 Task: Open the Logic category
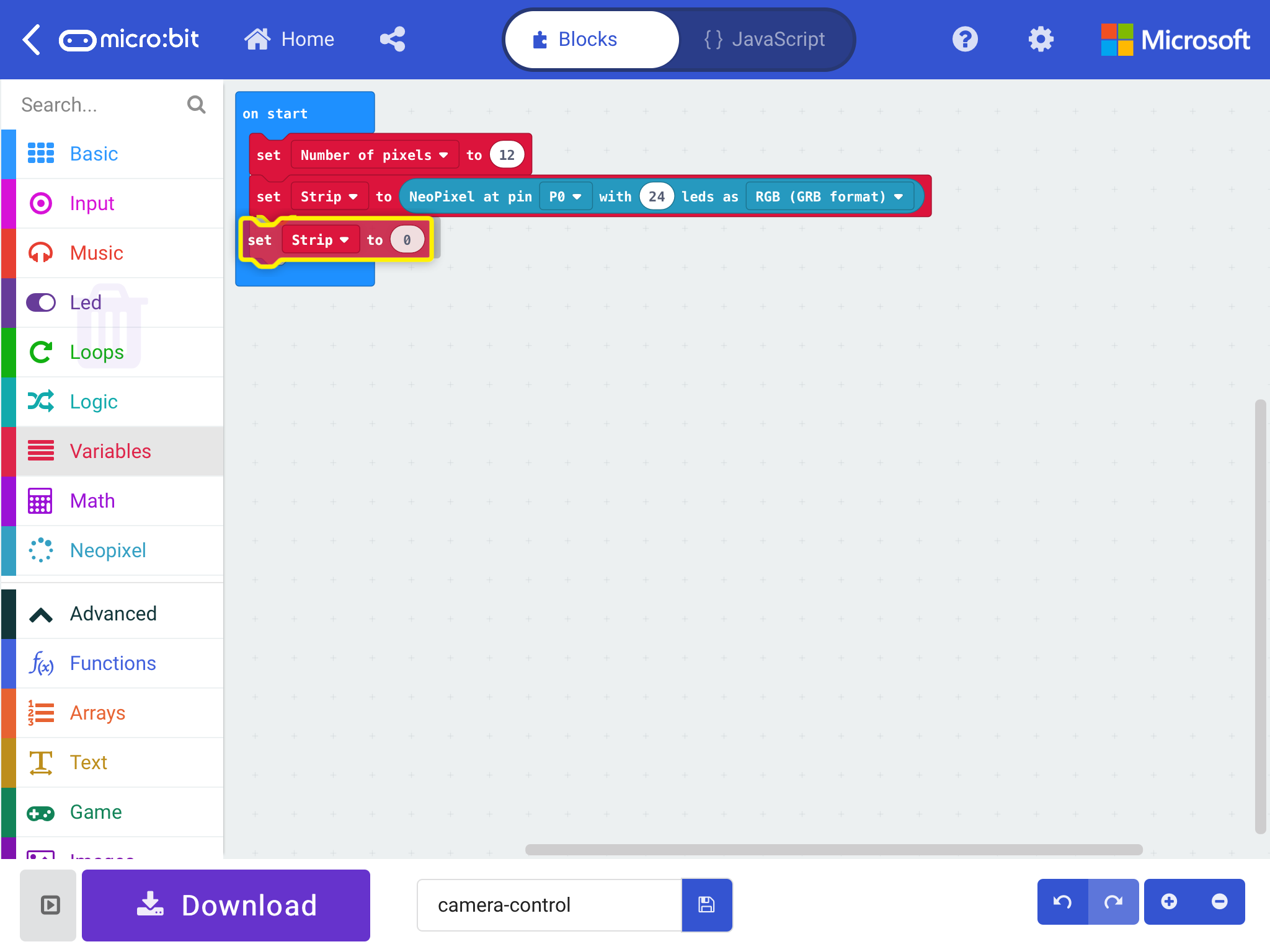click(94, 402)
